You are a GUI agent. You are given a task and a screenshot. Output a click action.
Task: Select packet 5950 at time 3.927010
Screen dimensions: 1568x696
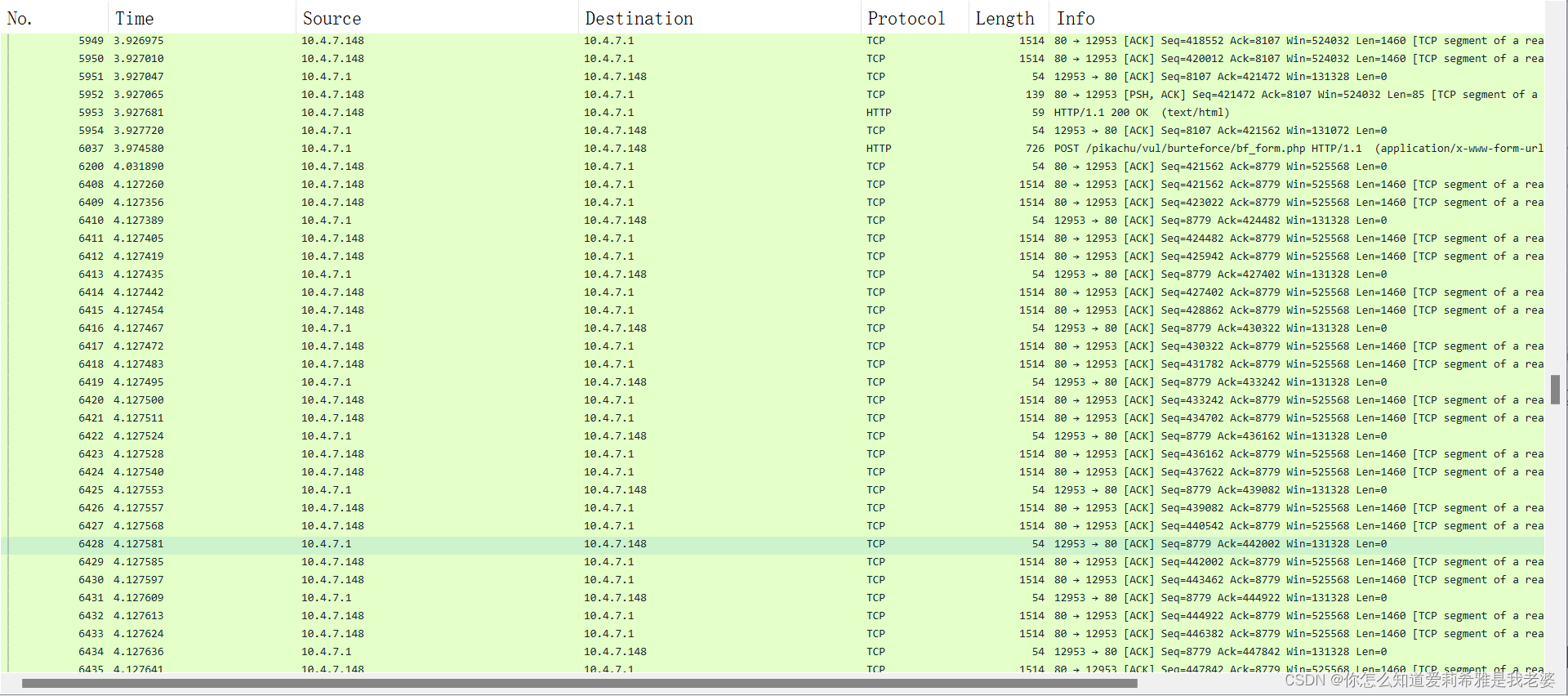[772, 59]
